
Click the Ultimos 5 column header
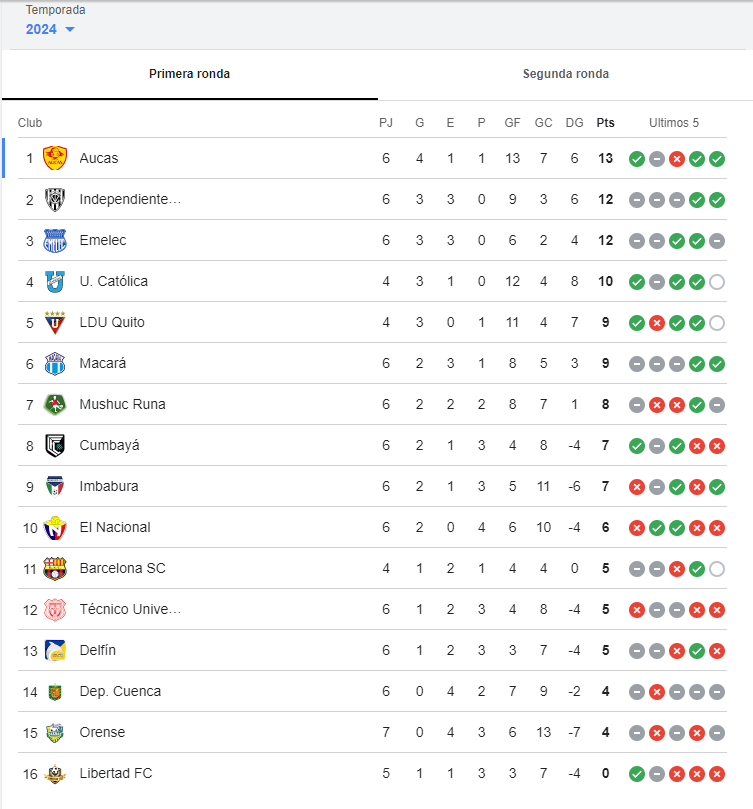674,123
